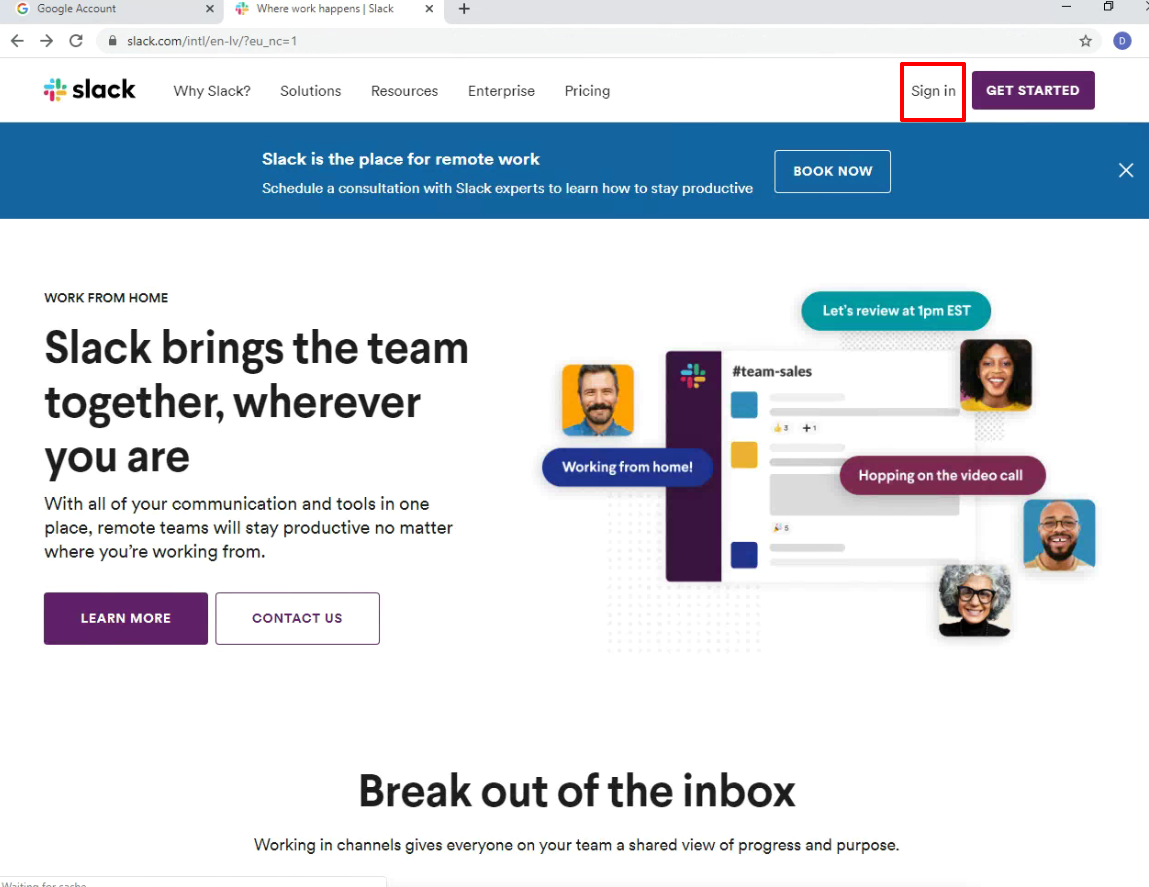Open the Why Slack? menu
1149x887 pixels.
[212, 91]
